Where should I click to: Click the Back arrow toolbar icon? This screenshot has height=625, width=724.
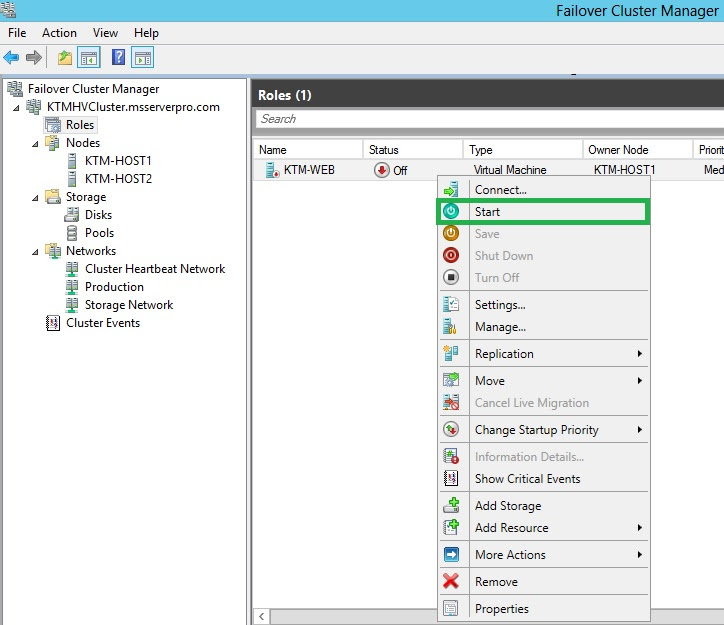pos(11,58)
